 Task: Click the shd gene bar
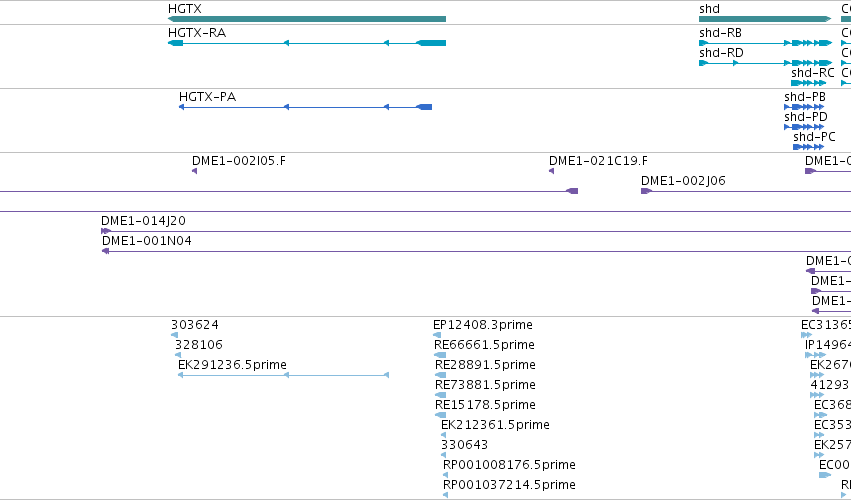(765, 19)
